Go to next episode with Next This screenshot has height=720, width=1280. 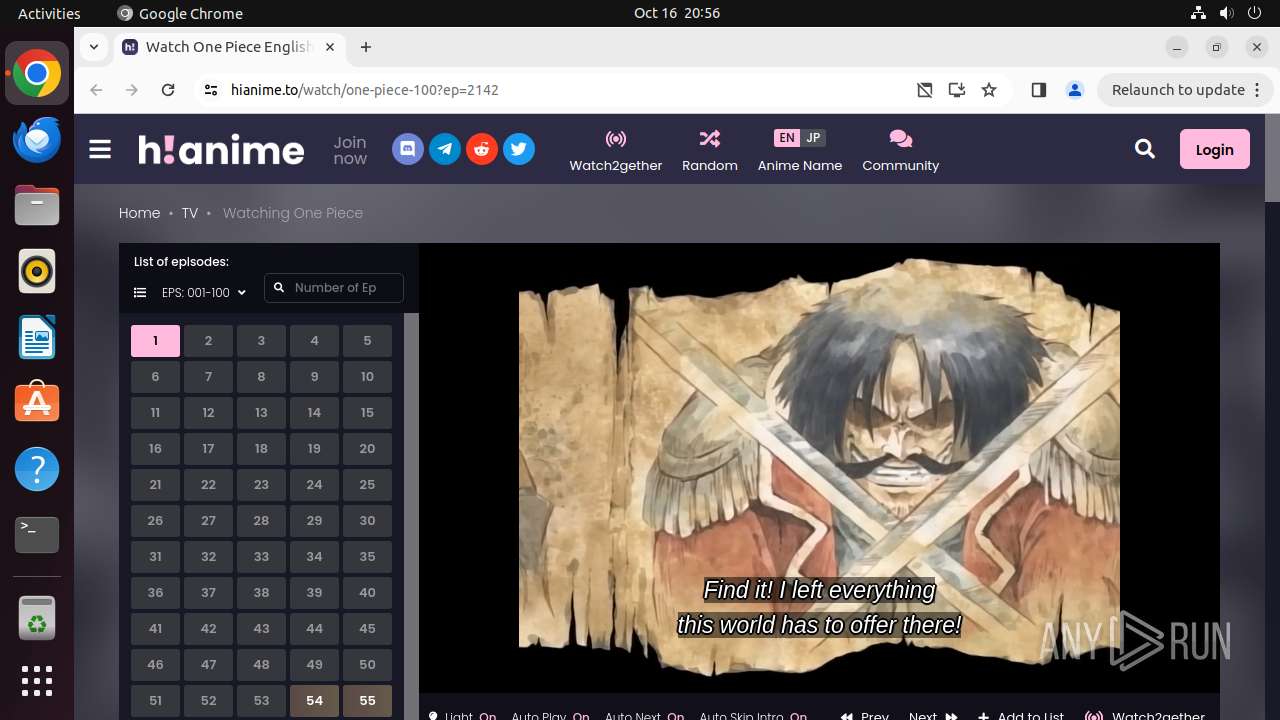pos(933,716)
